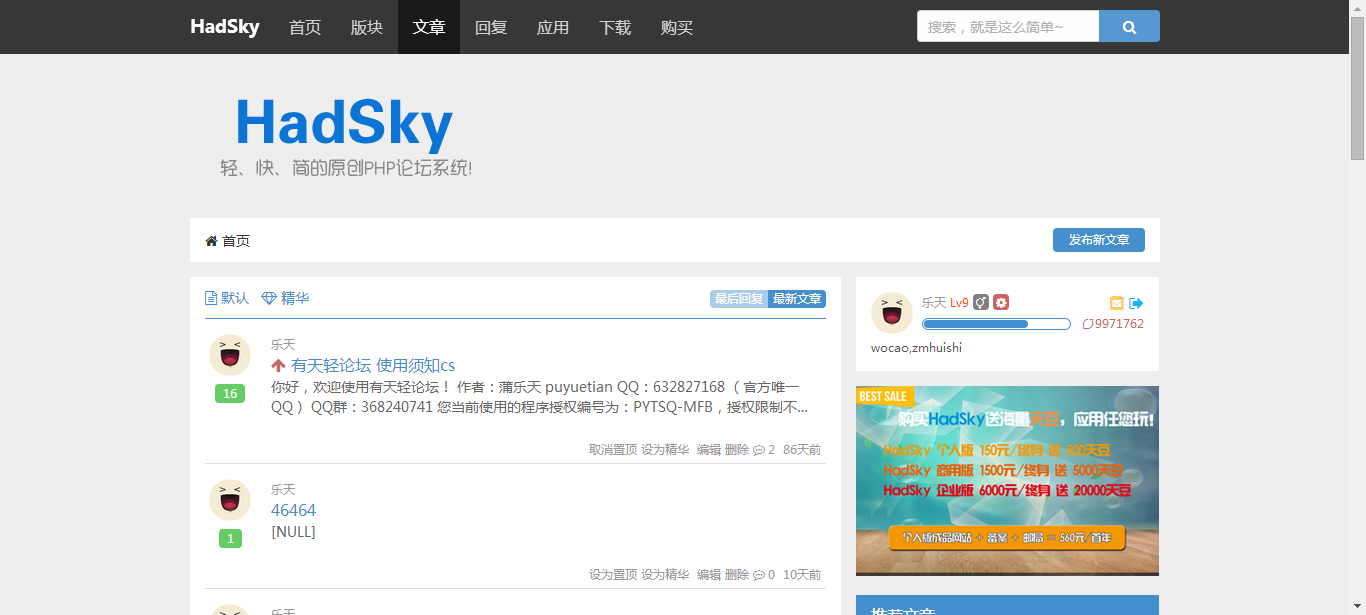Switch sorting to 最新文章
The image size is (1366, 615).
pyautogui.click(x=797, y=299)
